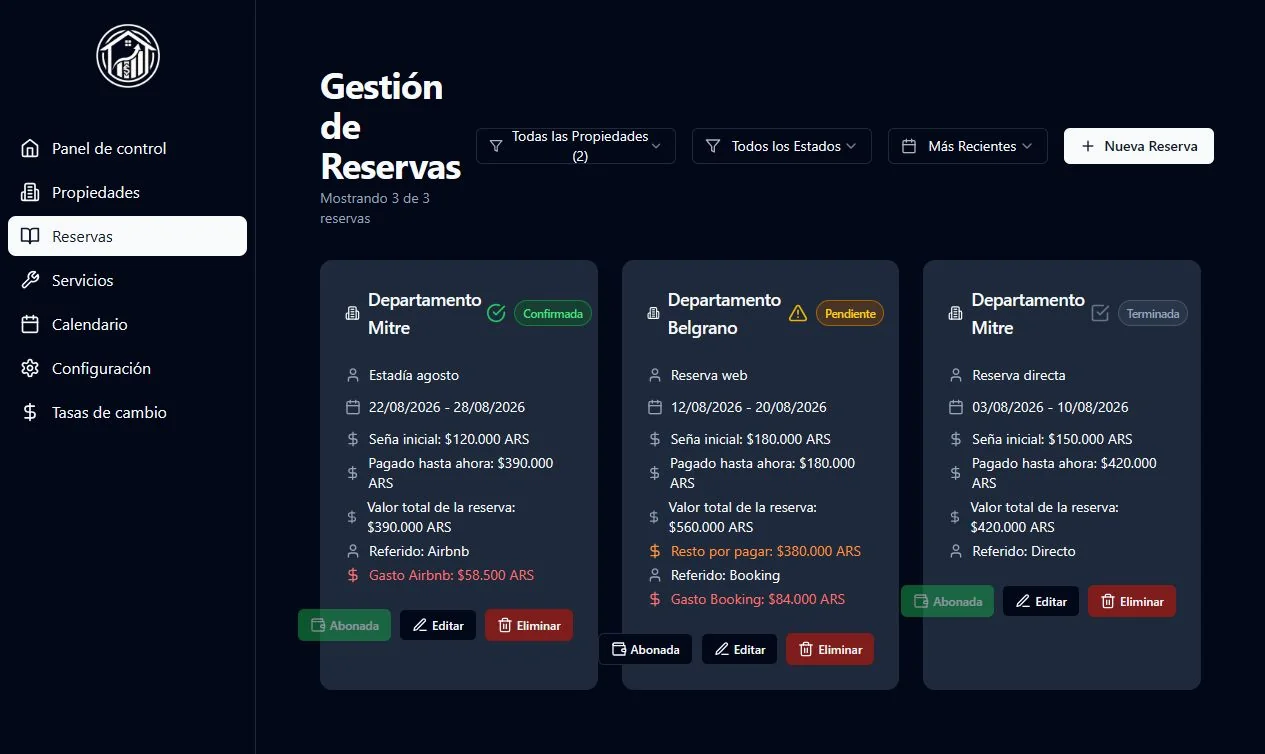Click "Gasto Booking: $84.000 ARS" text
The image size is (1265, 754).
pos(758,599)
